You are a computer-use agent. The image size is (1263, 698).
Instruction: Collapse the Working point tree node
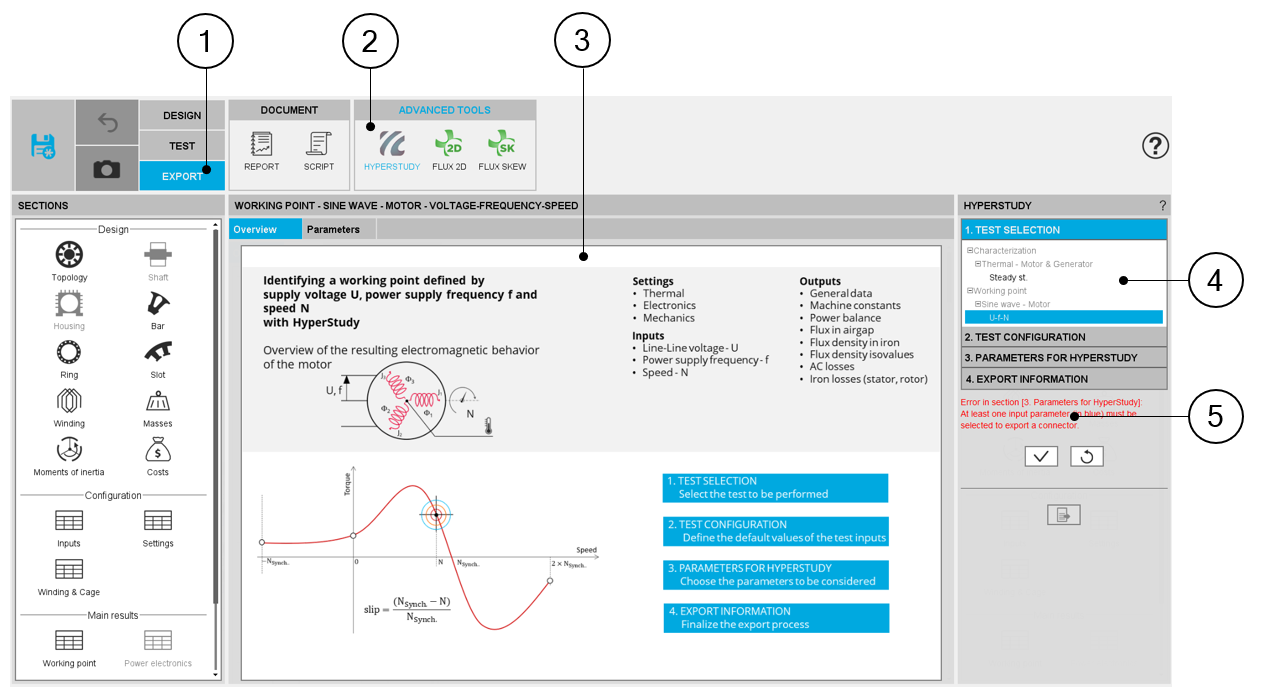(970, 291)
